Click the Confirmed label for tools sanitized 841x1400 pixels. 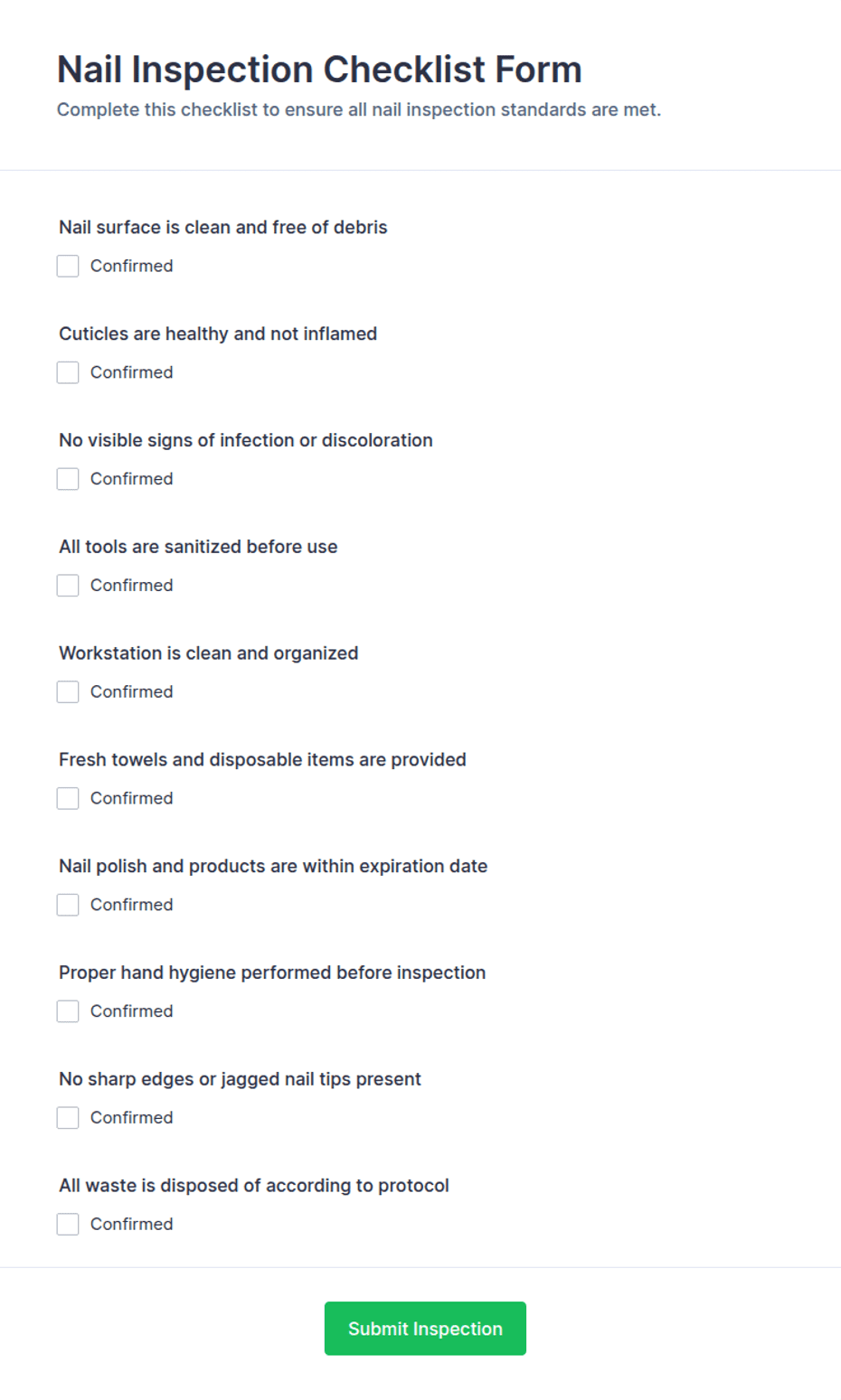point(131,586)
